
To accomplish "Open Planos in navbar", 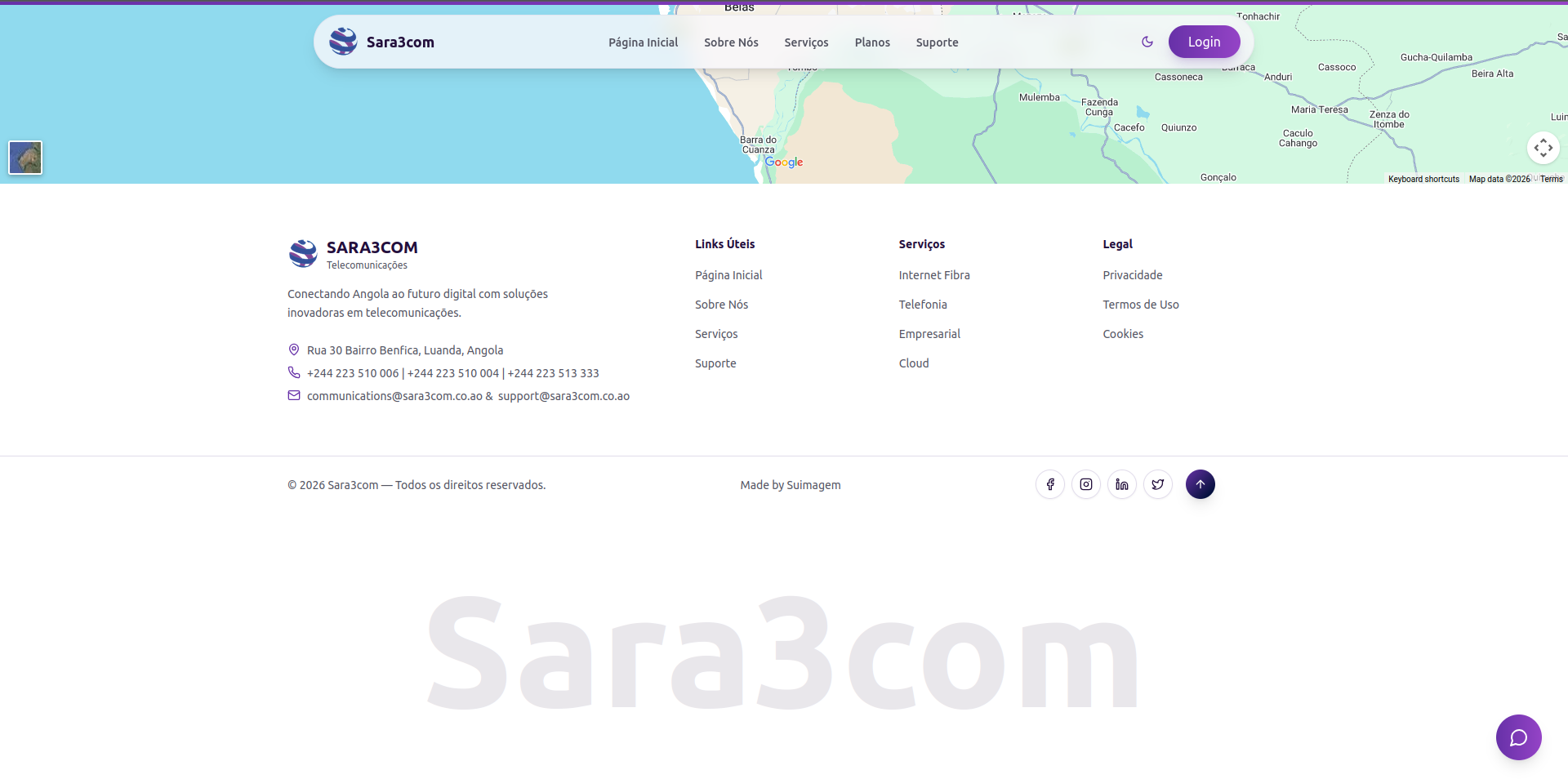I will tap(872, 42).
